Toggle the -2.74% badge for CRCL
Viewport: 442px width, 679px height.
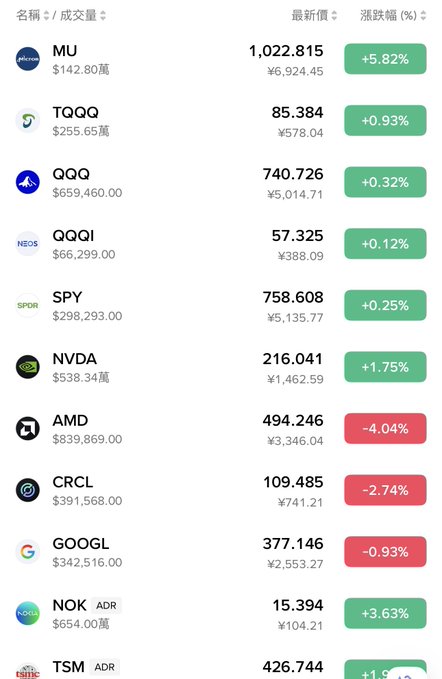coord(385,490)
